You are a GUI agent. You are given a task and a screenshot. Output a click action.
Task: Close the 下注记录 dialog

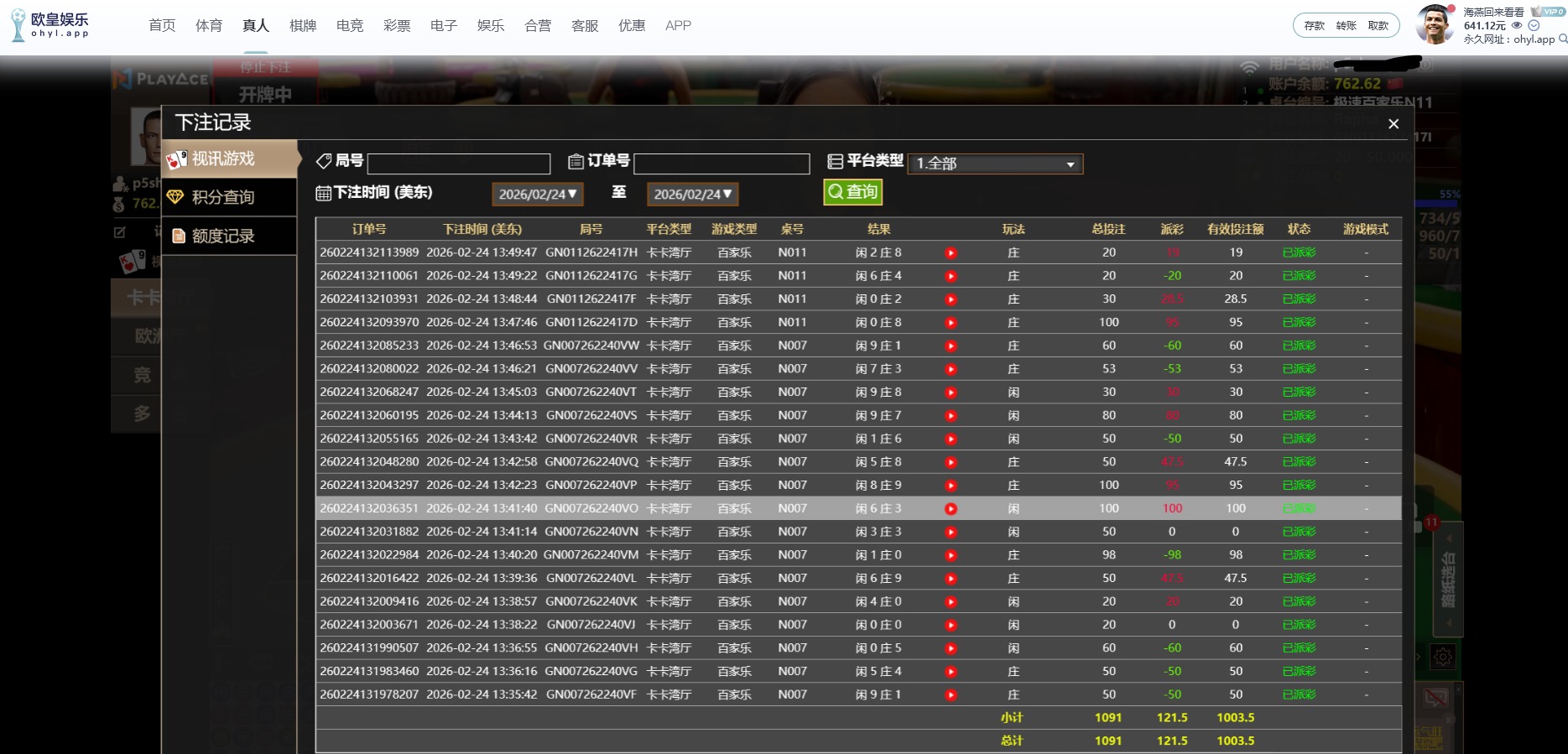[x=1393, y=124]
